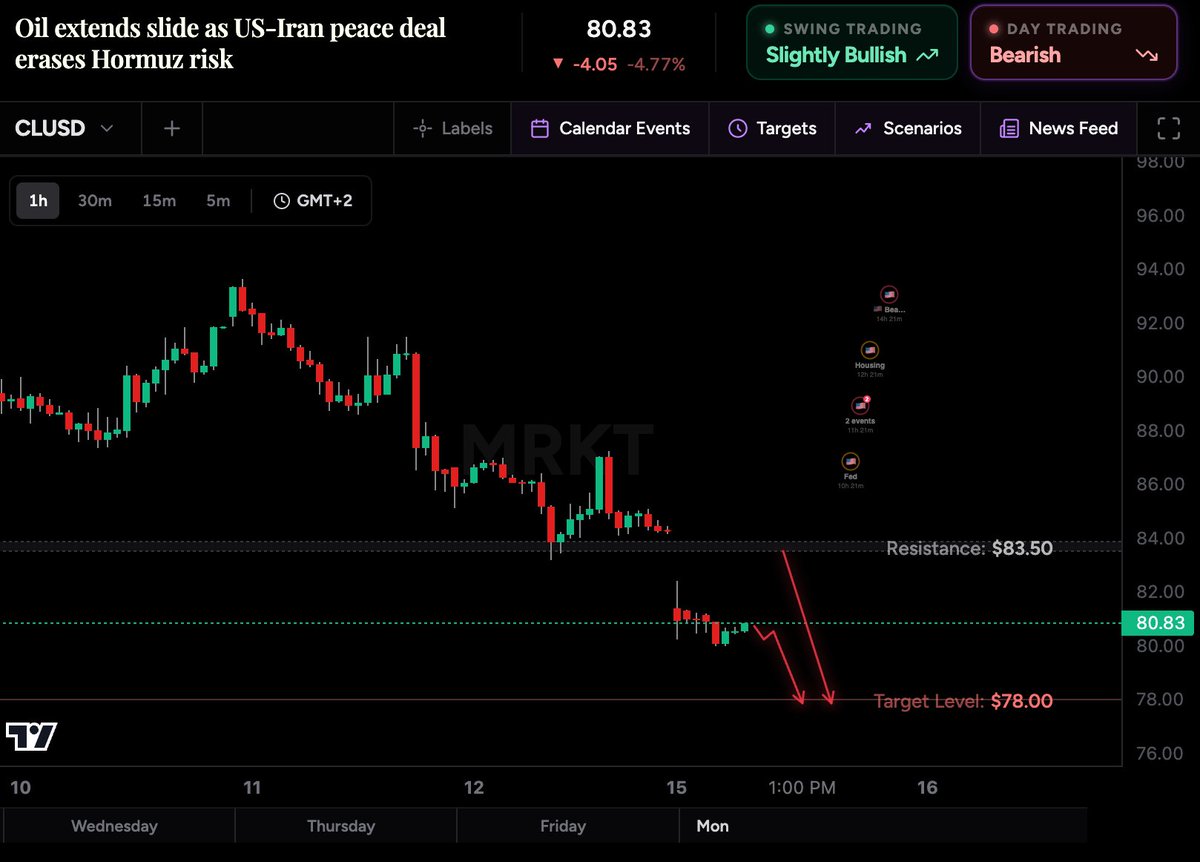Open the Bea... calendar event marker

point(889,295)
